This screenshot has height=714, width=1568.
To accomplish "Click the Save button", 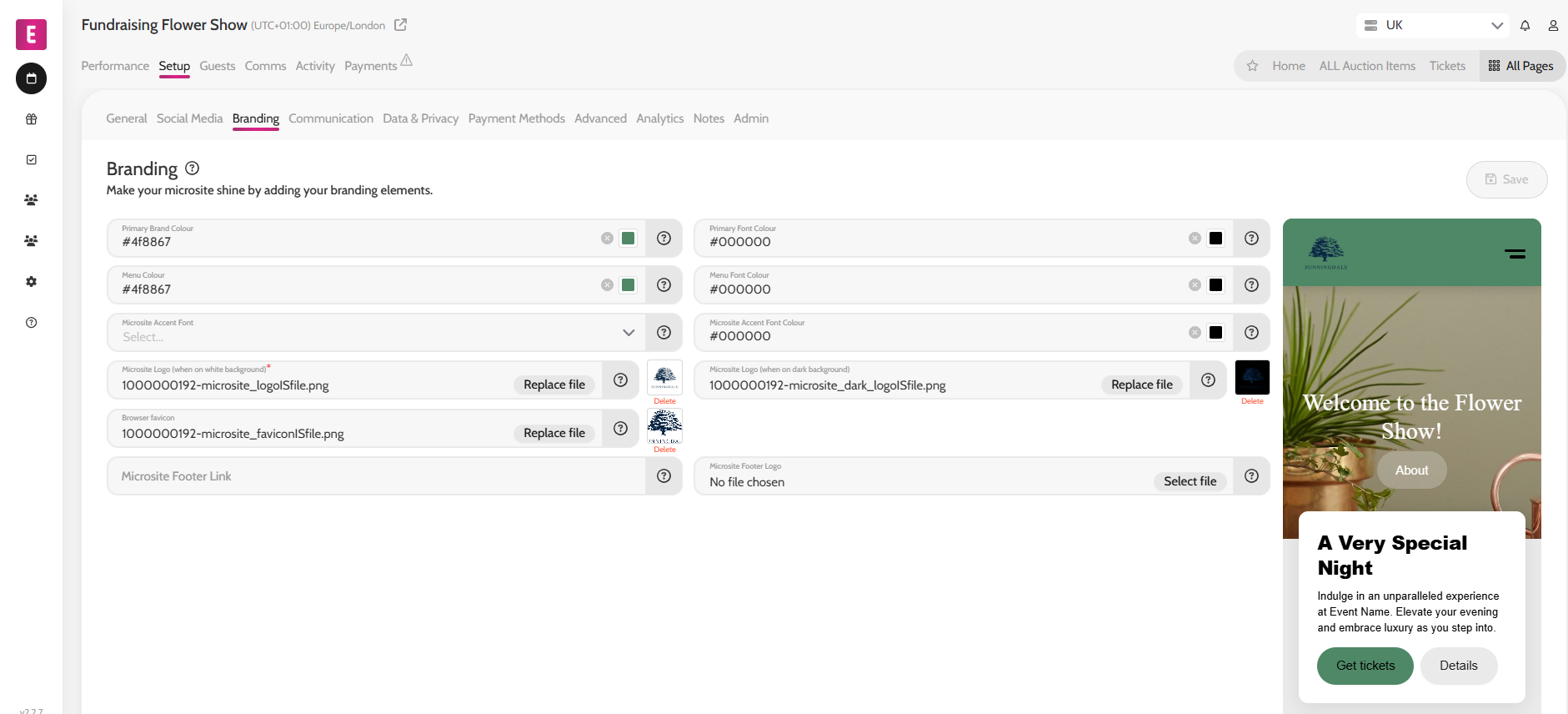I will [x=1506, y=179].
